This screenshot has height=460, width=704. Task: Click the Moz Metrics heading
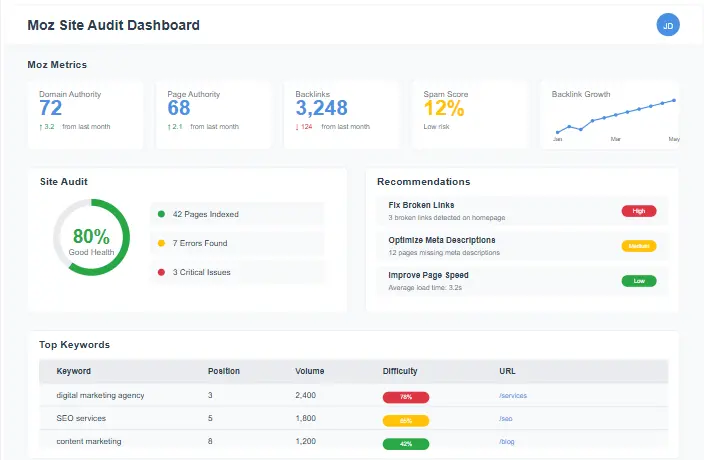pyautogui.click(x=57, y=65)
